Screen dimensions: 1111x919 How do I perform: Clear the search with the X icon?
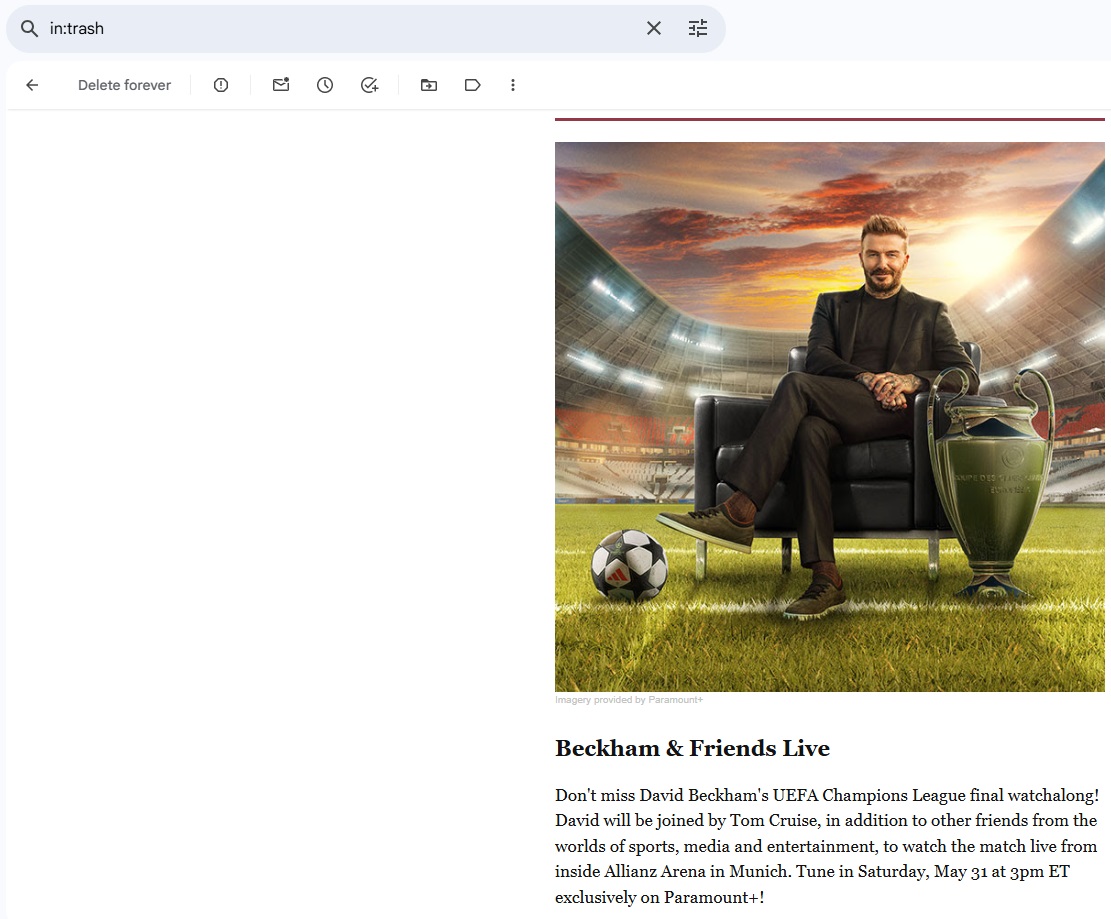(654, 28)
